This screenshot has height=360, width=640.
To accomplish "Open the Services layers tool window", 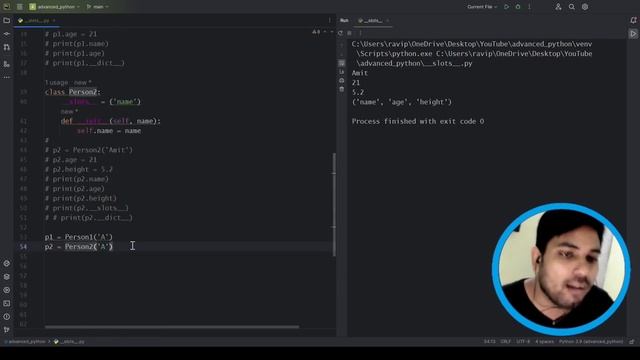I will tap(7, 277).
